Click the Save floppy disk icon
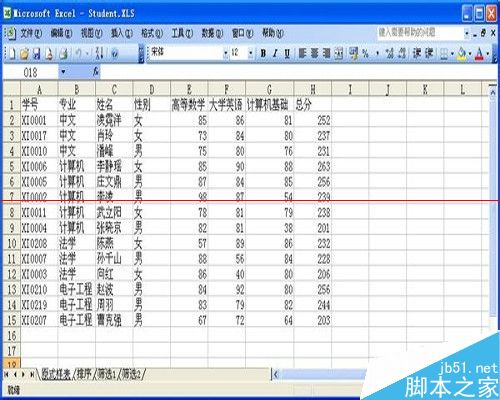 [36, 53]
